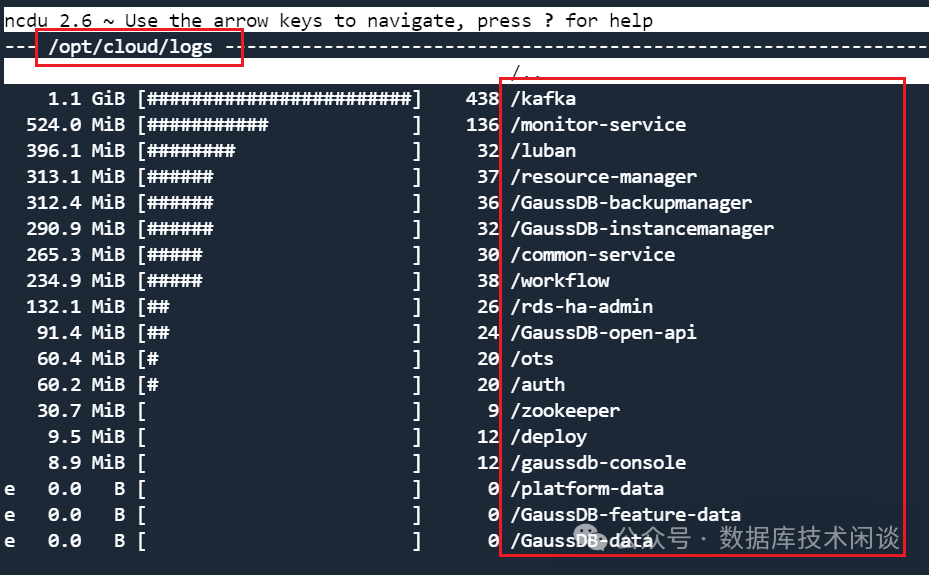The width and height of the screenshot is (929, 575).
Task: Go to parent directory /.. entry
Action: coord(526,72)
